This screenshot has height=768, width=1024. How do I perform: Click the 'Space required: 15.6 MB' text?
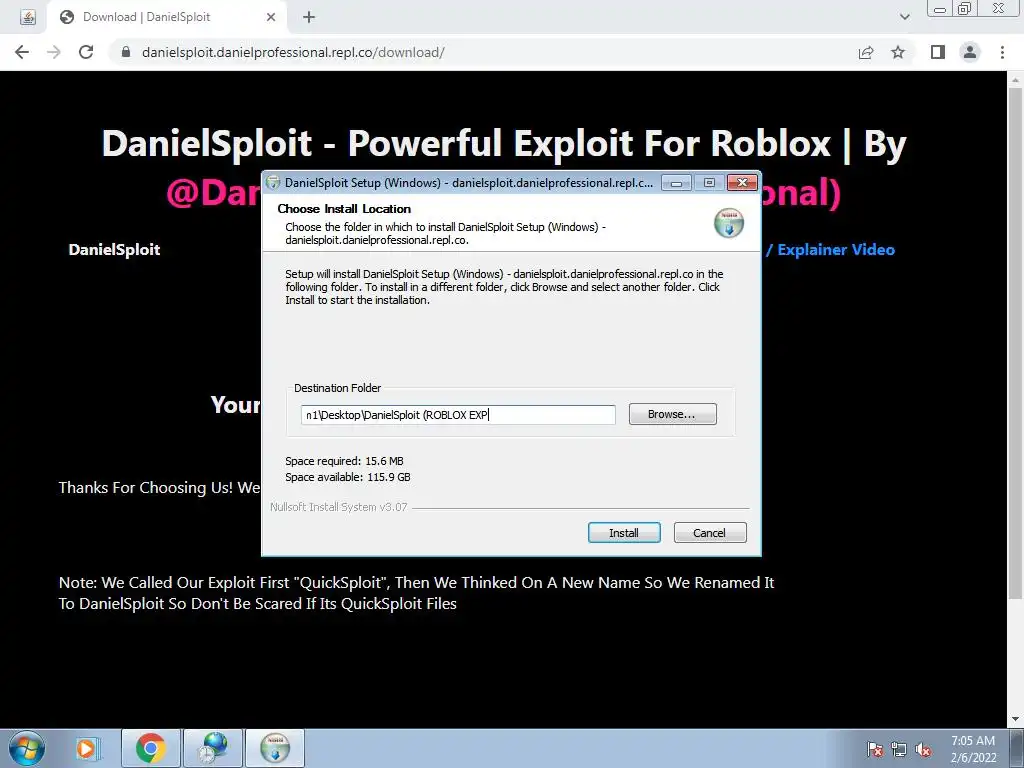click(344, 461)
